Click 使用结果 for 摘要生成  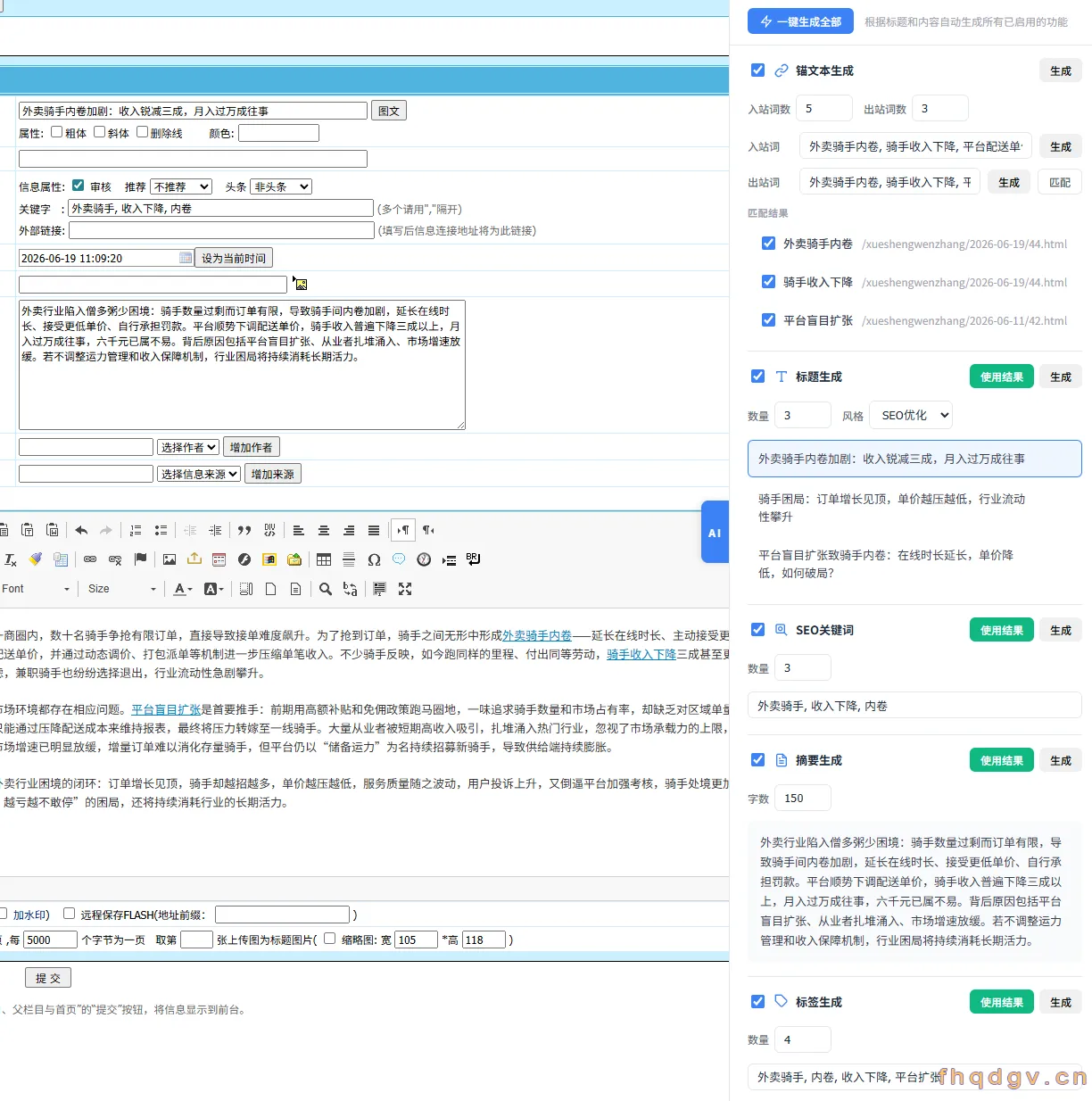1002,760
